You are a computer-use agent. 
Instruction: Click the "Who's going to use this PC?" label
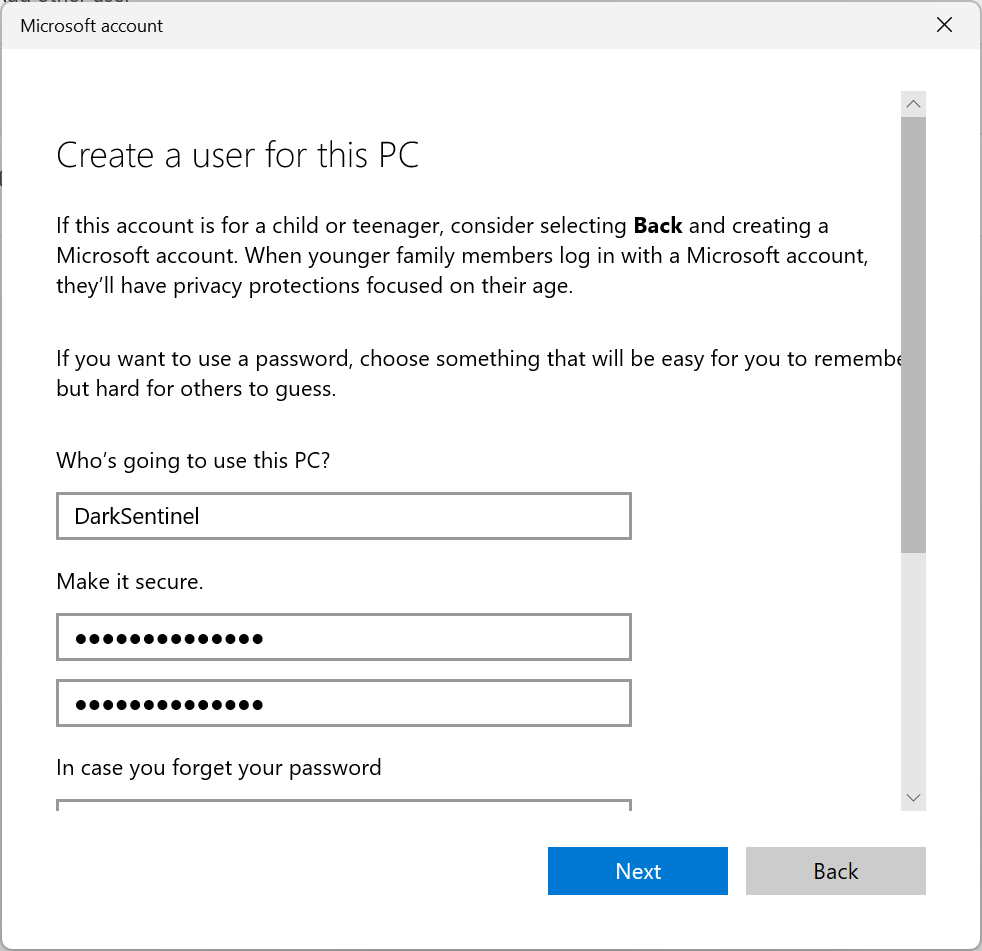coord(193,461)
